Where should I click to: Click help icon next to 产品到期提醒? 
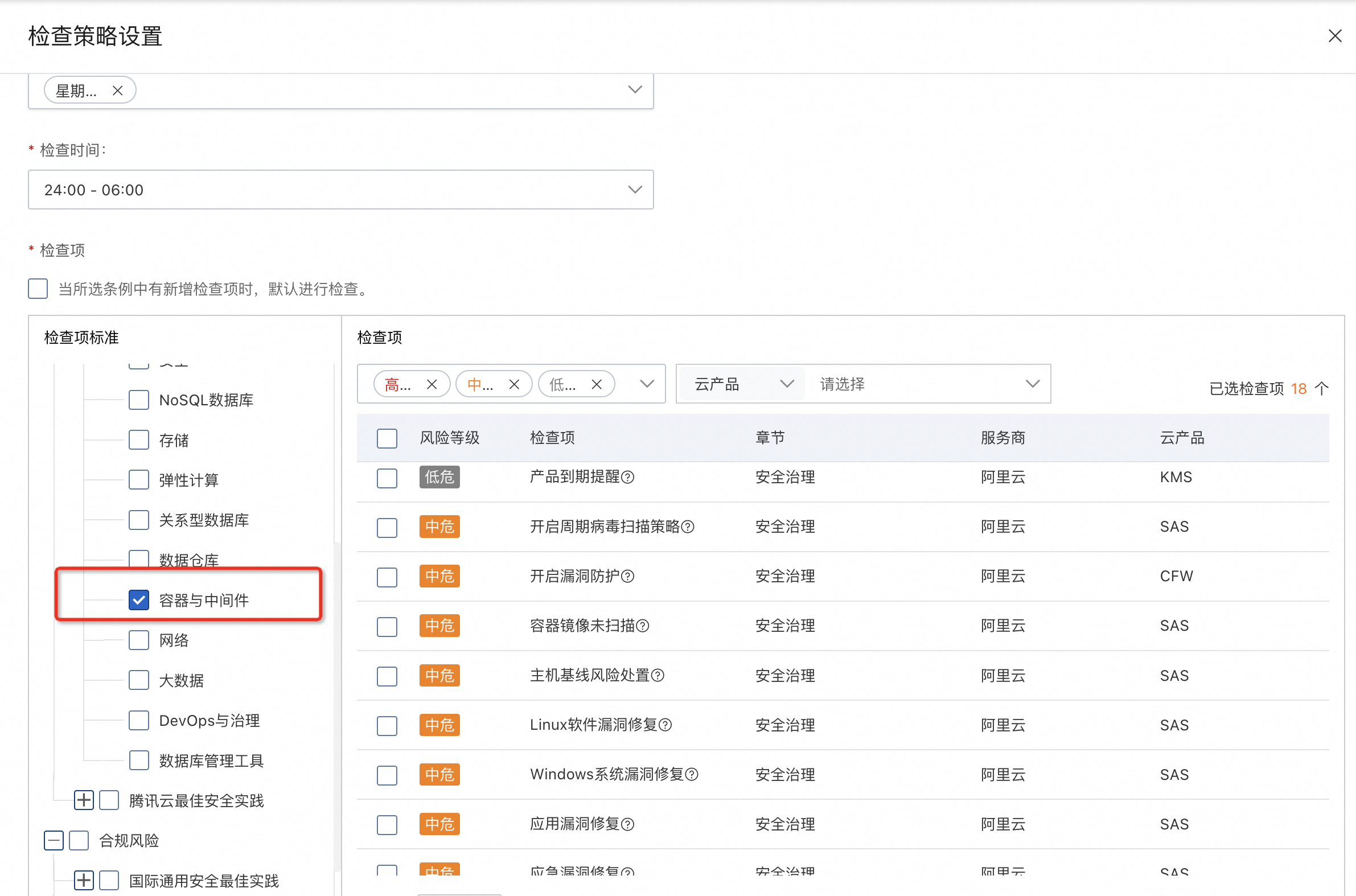coord(627,477)
